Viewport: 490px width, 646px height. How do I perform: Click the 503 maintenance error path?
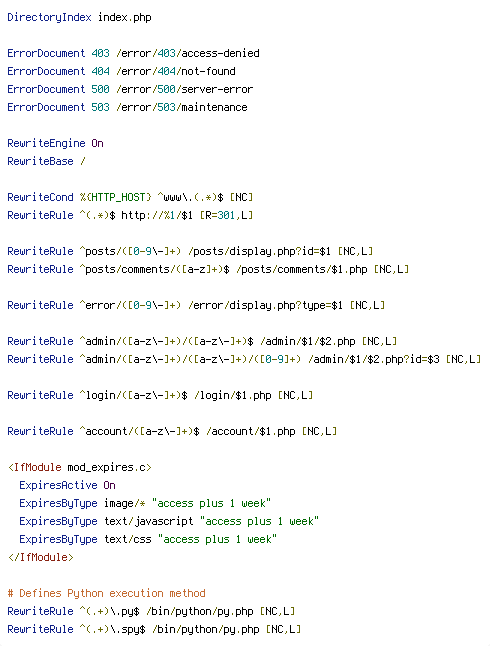182,108
